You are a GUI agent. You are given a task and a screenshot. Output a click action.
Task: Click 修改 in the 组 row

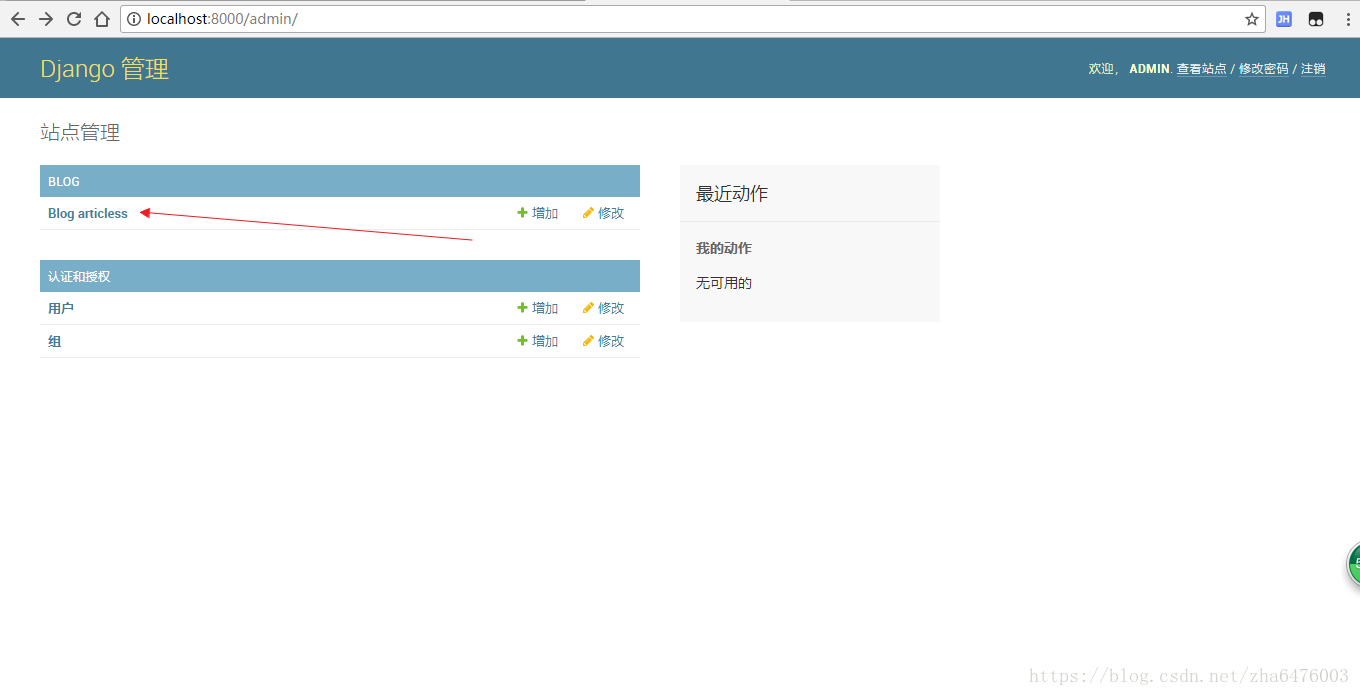[603, 341]
